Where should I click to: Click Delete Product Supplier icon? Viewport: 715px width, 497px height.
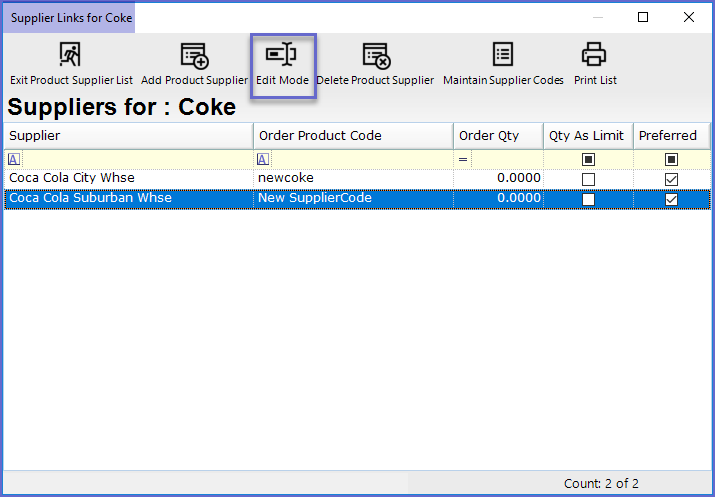point(375,56)
